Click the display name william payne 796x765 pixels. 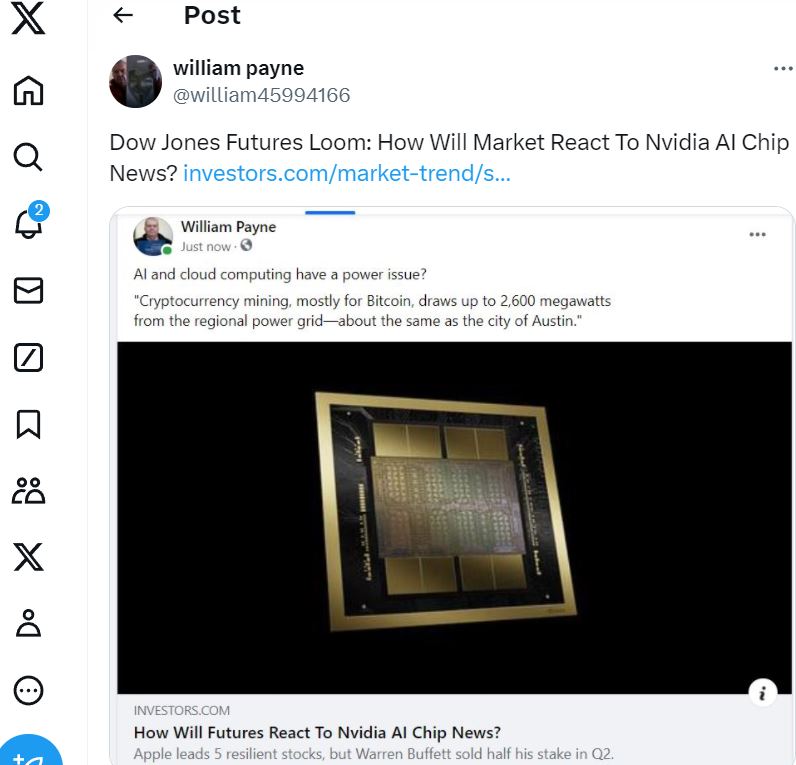click(239, 68)
